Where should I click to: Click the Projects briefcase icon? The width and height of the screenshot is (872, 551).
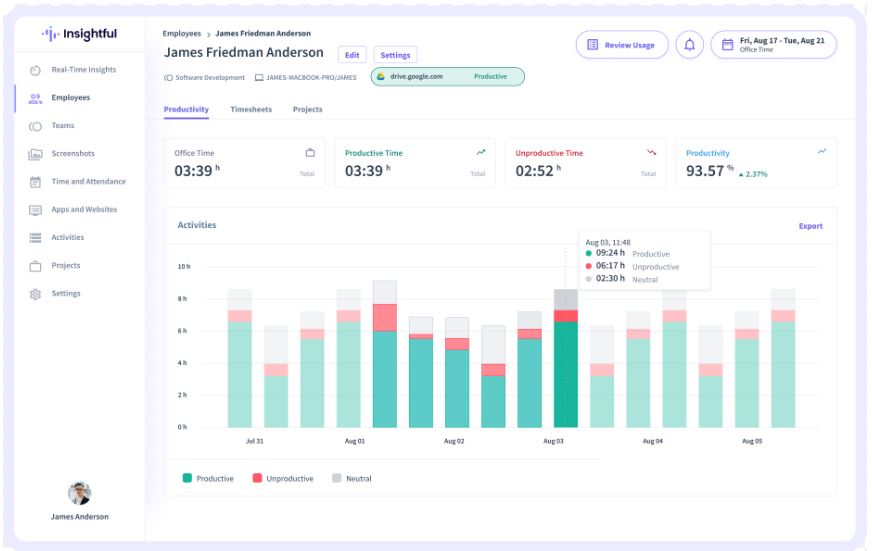pos(35,266)
